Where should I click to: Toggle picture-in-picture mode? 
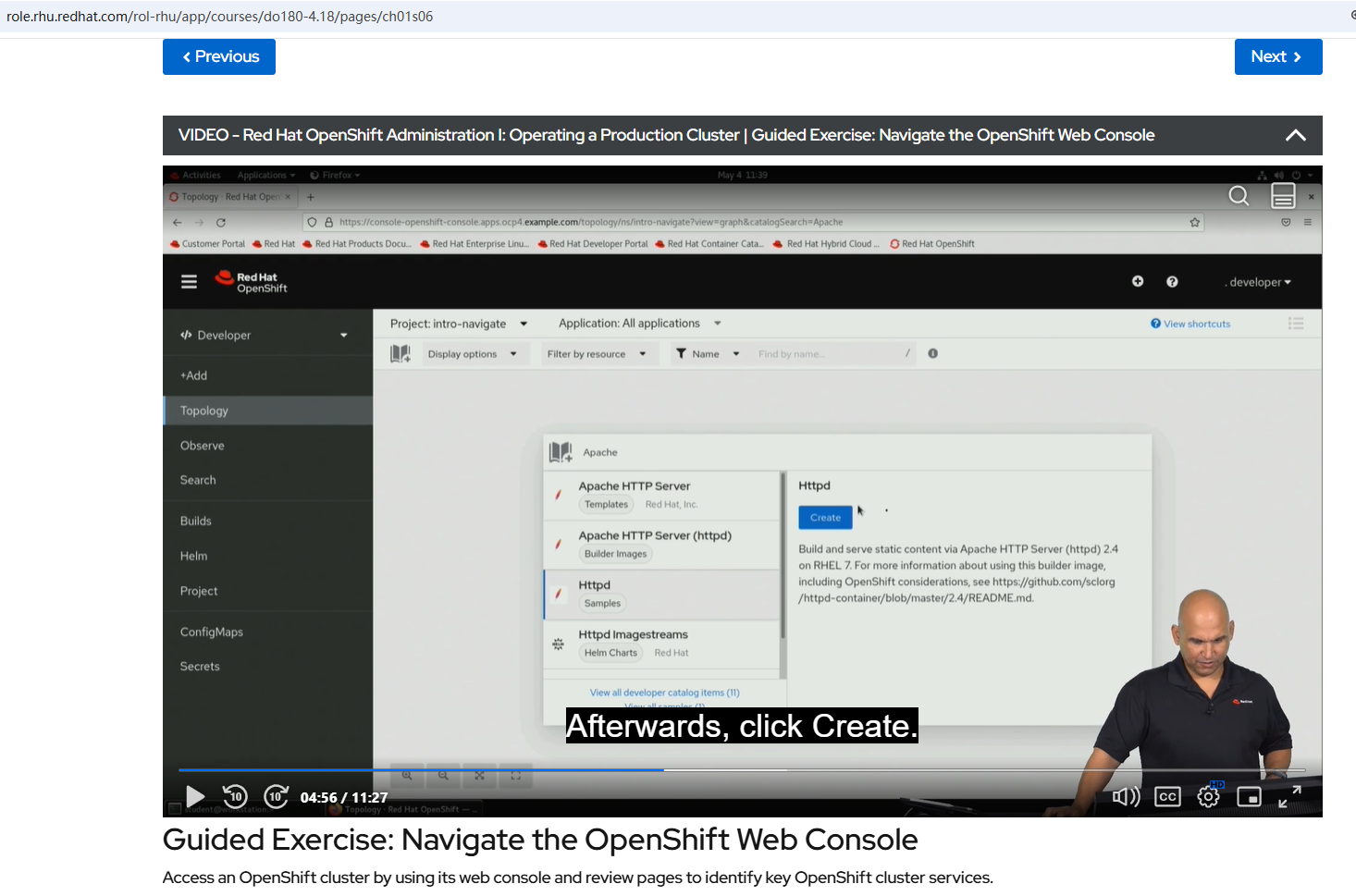click(1250, 796)
